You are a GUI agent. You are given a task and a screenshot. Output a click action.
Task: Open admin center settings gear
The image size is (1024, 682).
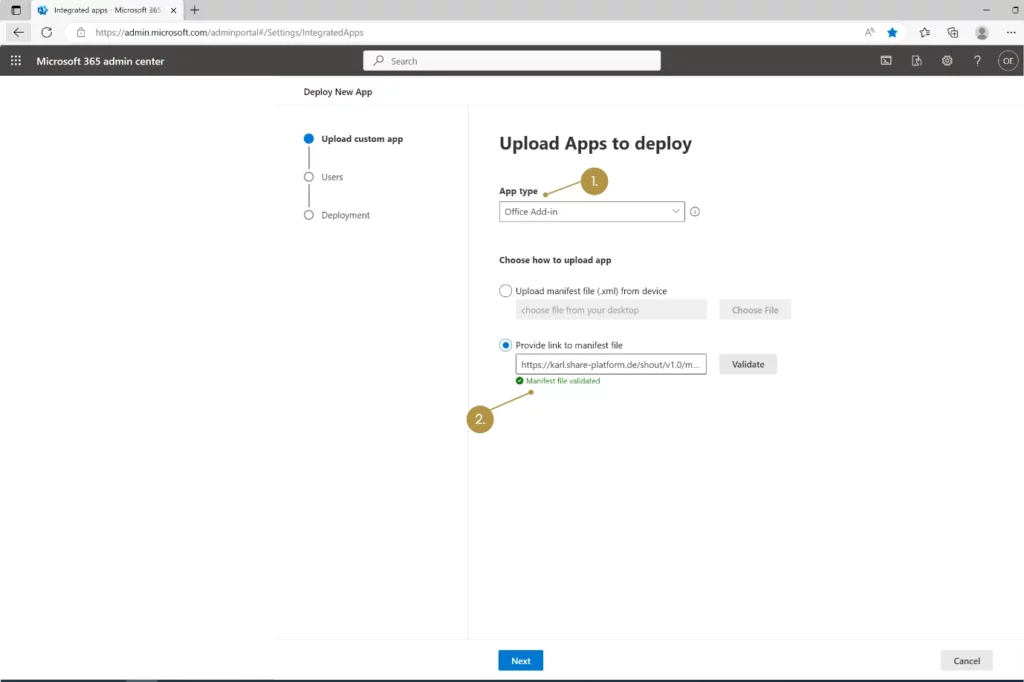[947, 61]
